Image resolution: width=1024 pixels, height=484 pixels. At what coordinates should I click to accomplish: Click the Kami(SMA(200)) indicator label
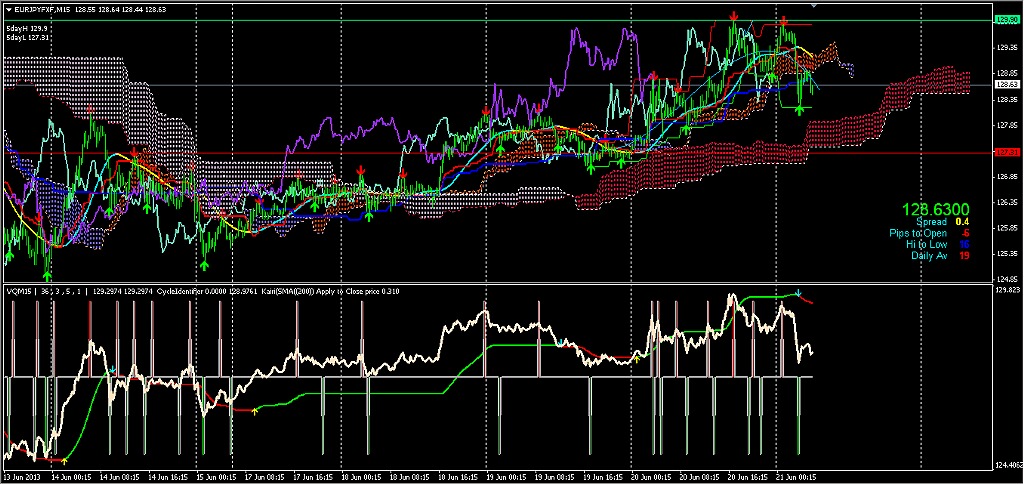coord(289,291)
